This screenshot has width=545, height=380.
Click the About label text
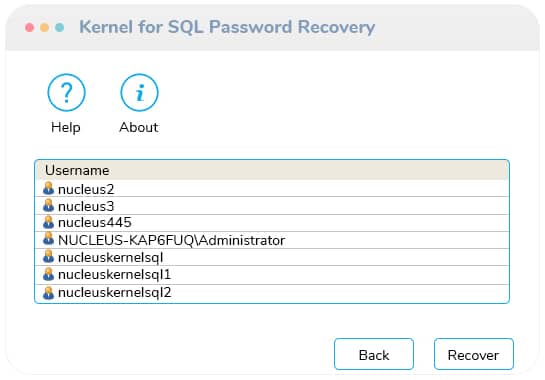(139, 127)
